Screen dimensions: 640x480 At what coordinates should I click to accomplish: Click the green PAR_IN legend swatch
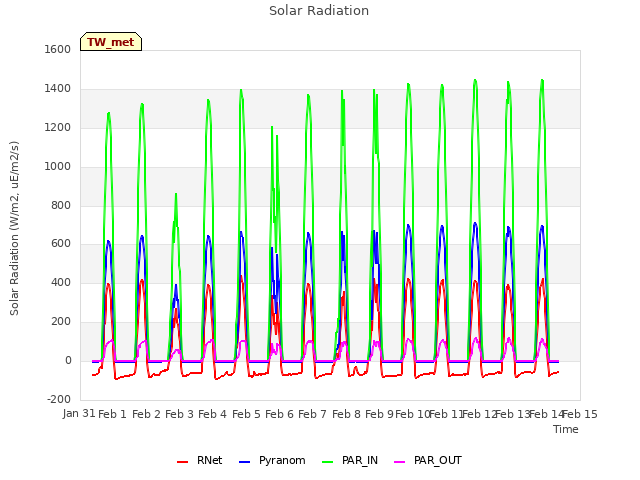[x=328, y=462]
